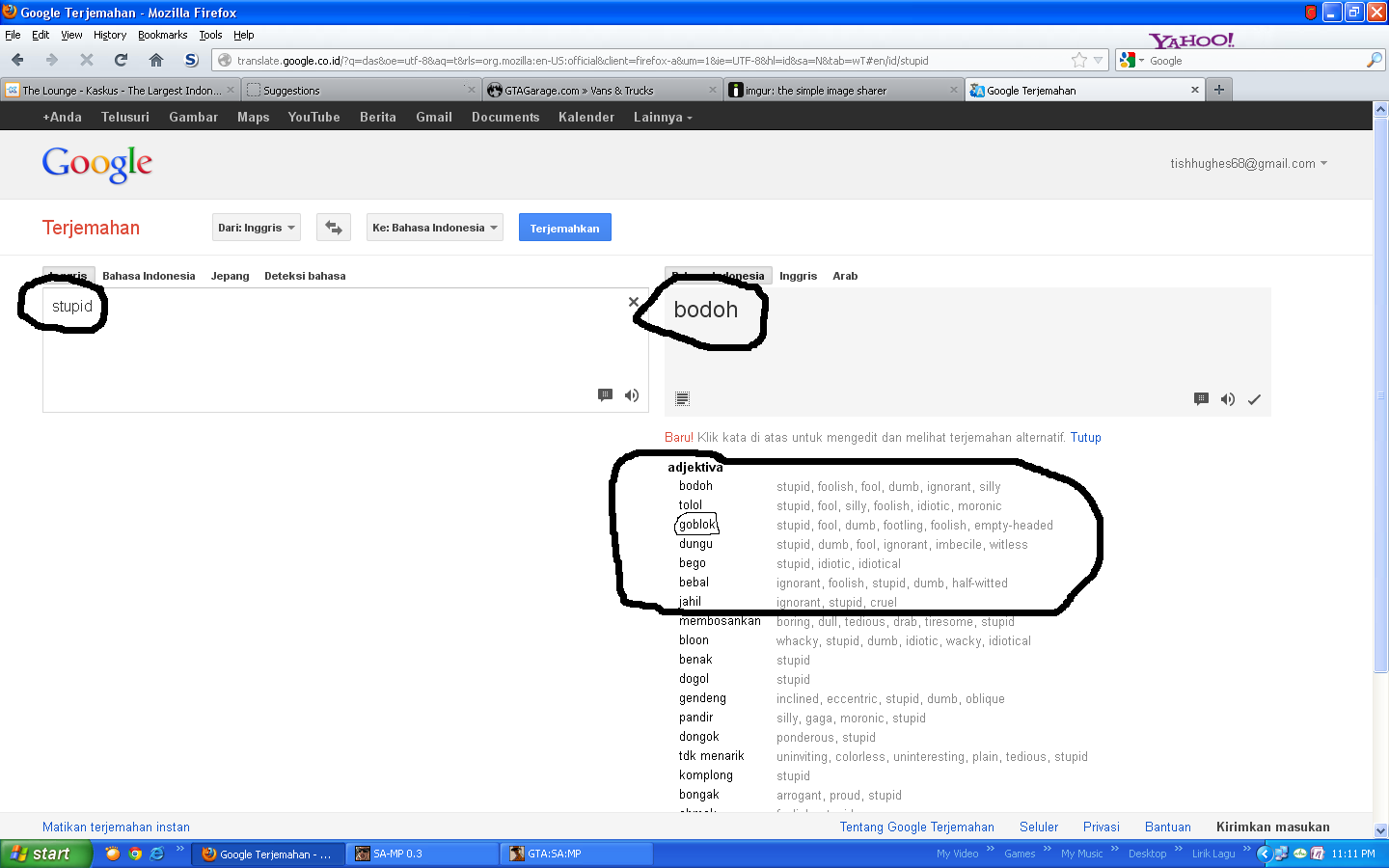Click the forward navigation arrow
Image resolution: width=1389 pixels, height=868 pixels.
click(52, 60)
